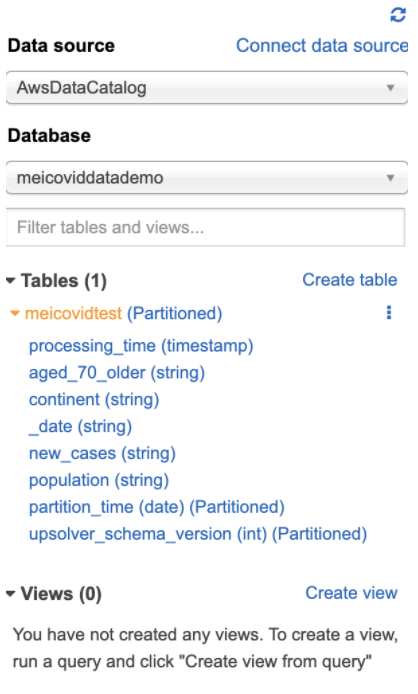Image resolution: width=418 pixels, height=694 pixels.
Task: Open the meicoviddatademo database dropdown
Action: tap(207, 178)
